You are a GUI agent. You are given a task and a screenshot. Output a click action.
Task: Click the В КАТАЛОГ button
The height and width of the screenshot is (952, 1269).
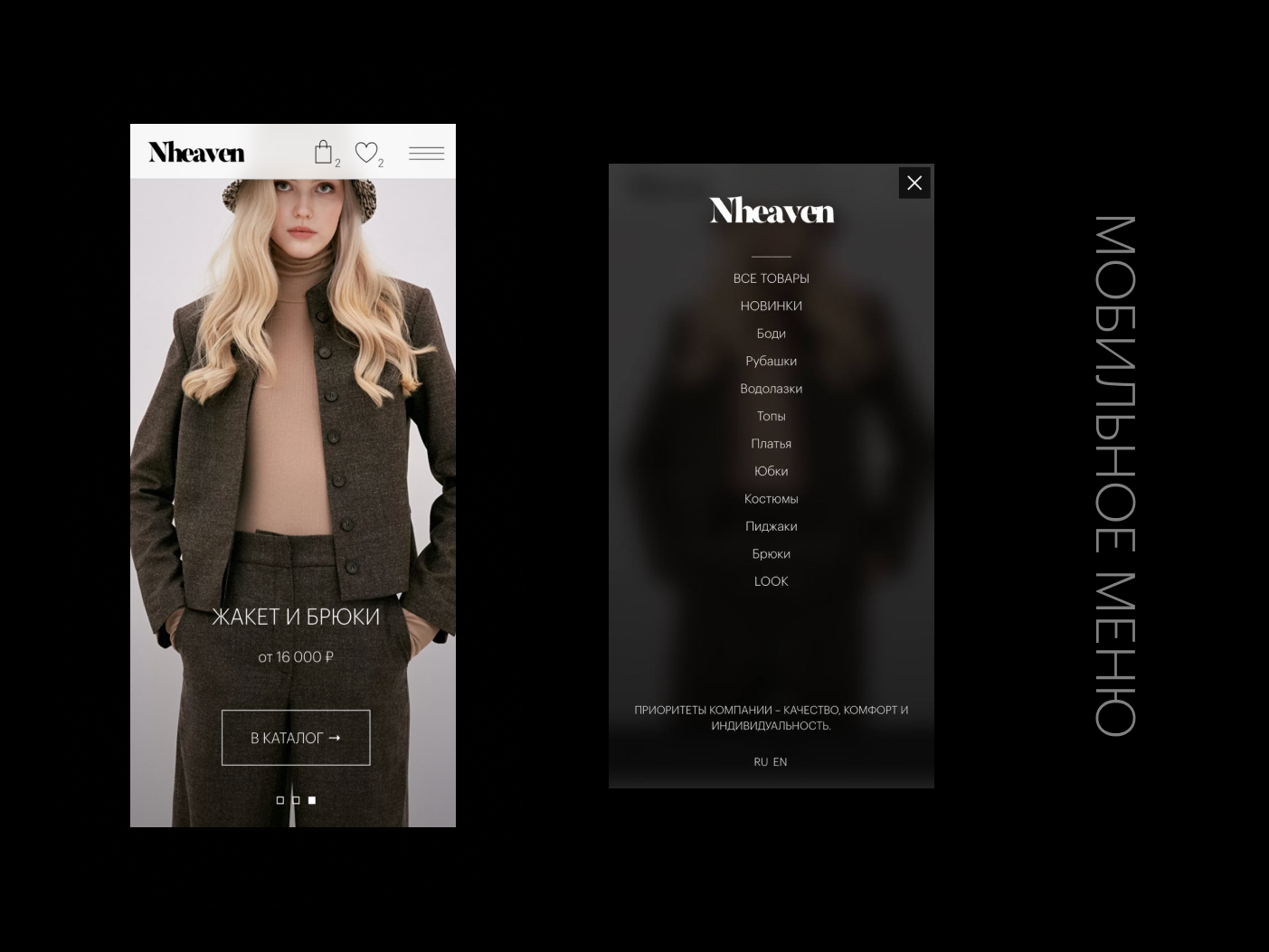point(295,738)
